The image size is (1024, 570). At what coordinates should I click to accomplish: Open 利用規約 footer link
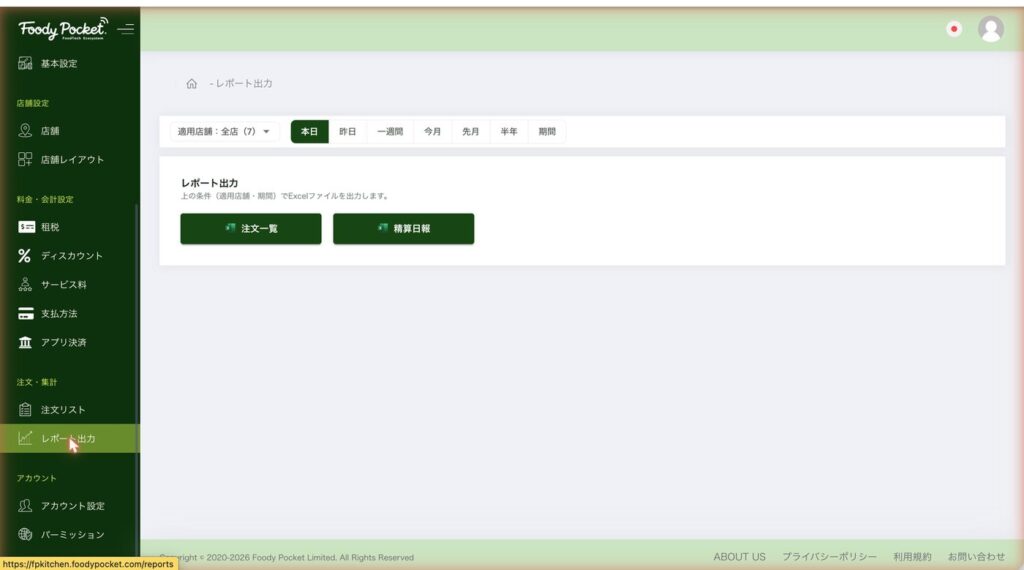[x=912, y=557]
